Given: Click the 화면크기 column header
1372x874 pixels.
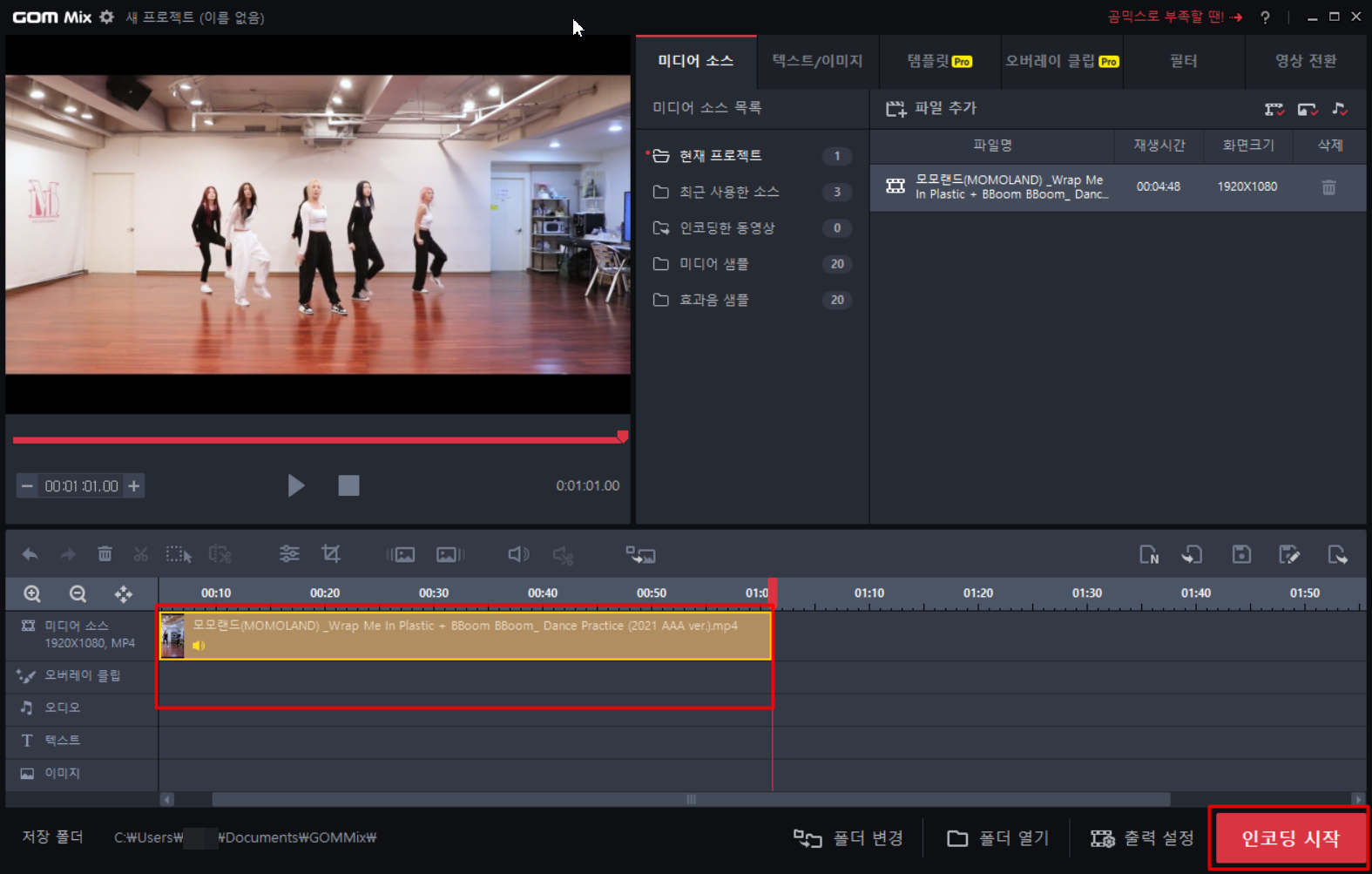Looking at the screenshot, I should pos(1248,146).
